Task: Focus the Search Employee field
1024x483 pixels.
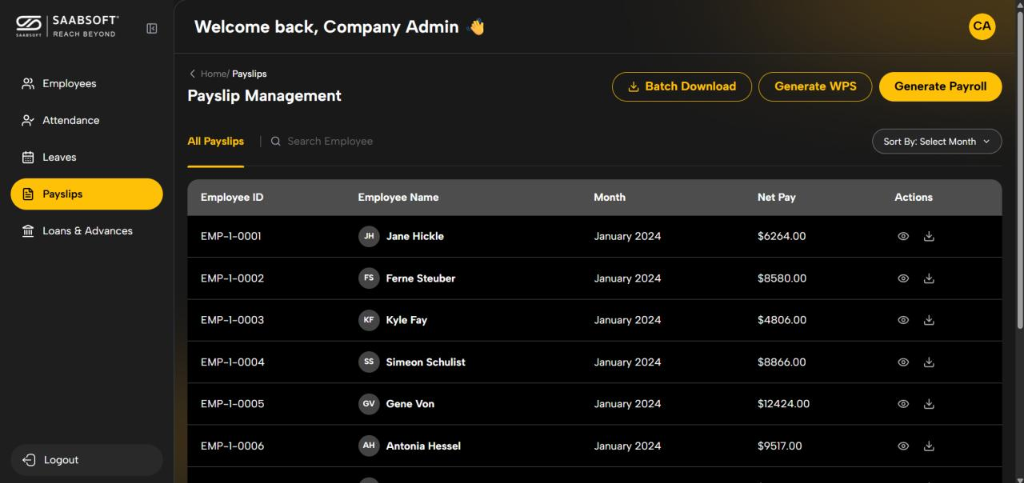Action: point(330,142)
